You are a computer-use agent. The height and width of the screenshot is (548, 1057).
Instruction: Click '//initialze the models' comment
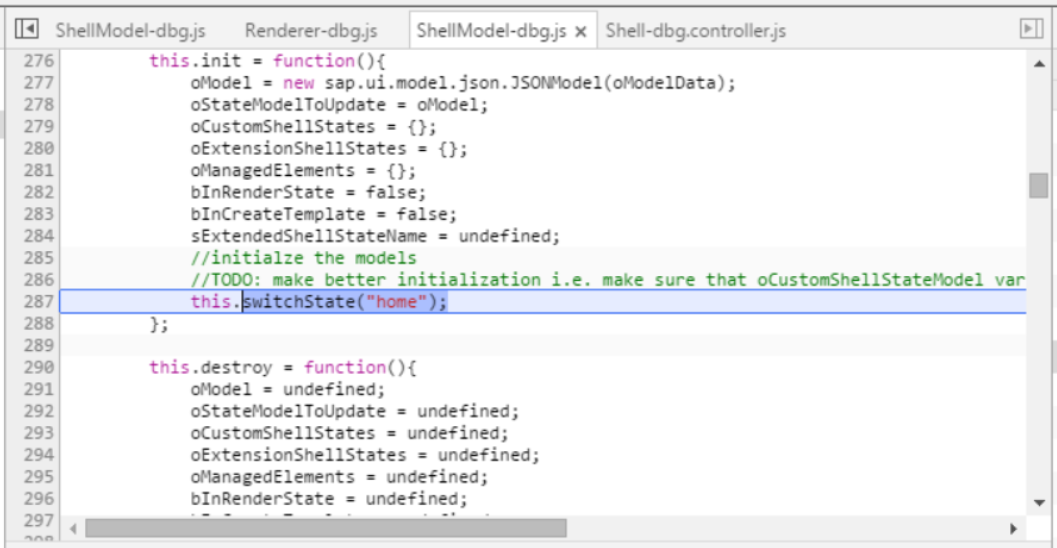[x=303, y=257]
